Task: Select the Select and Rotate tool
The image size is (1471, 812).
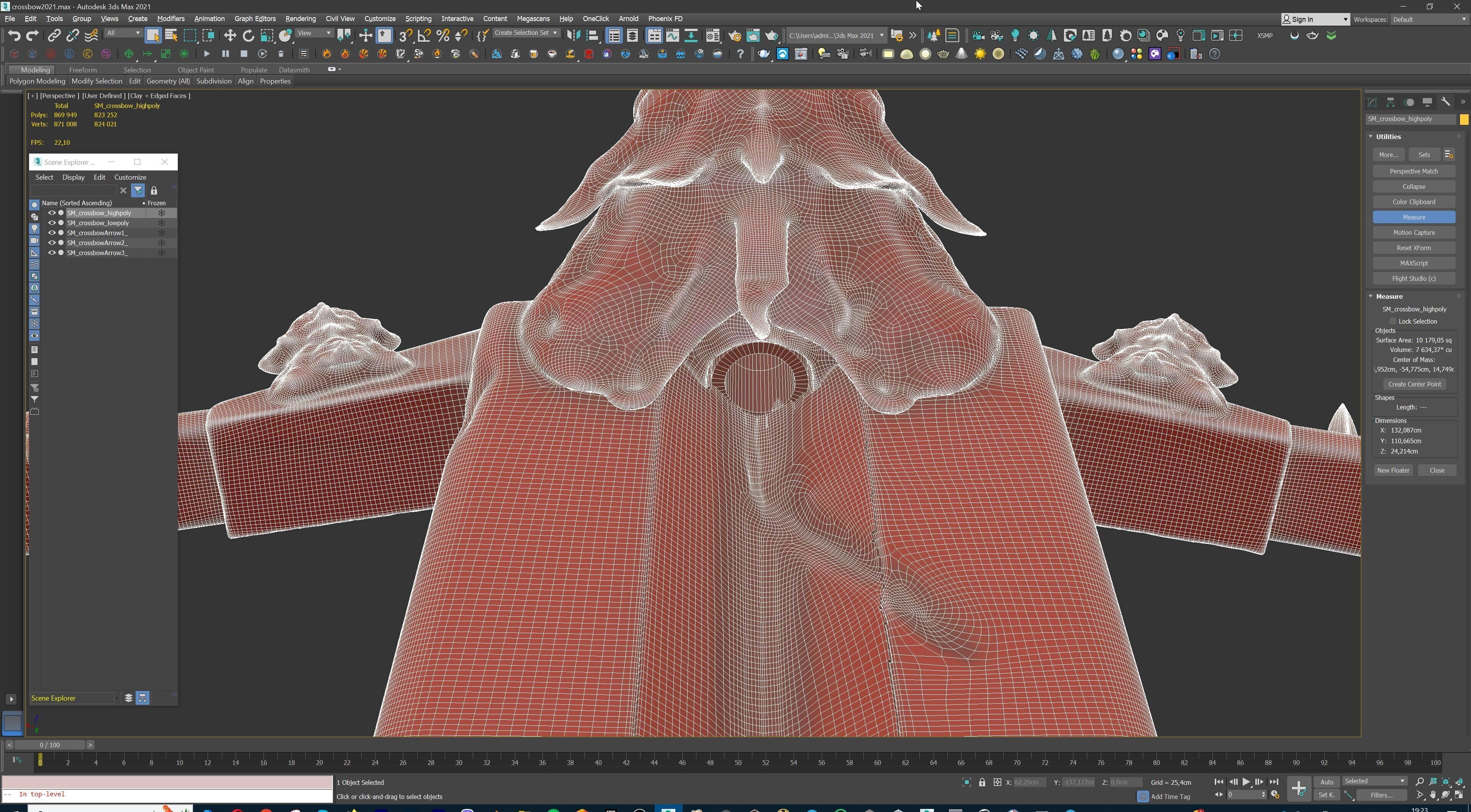Action: 248,35
